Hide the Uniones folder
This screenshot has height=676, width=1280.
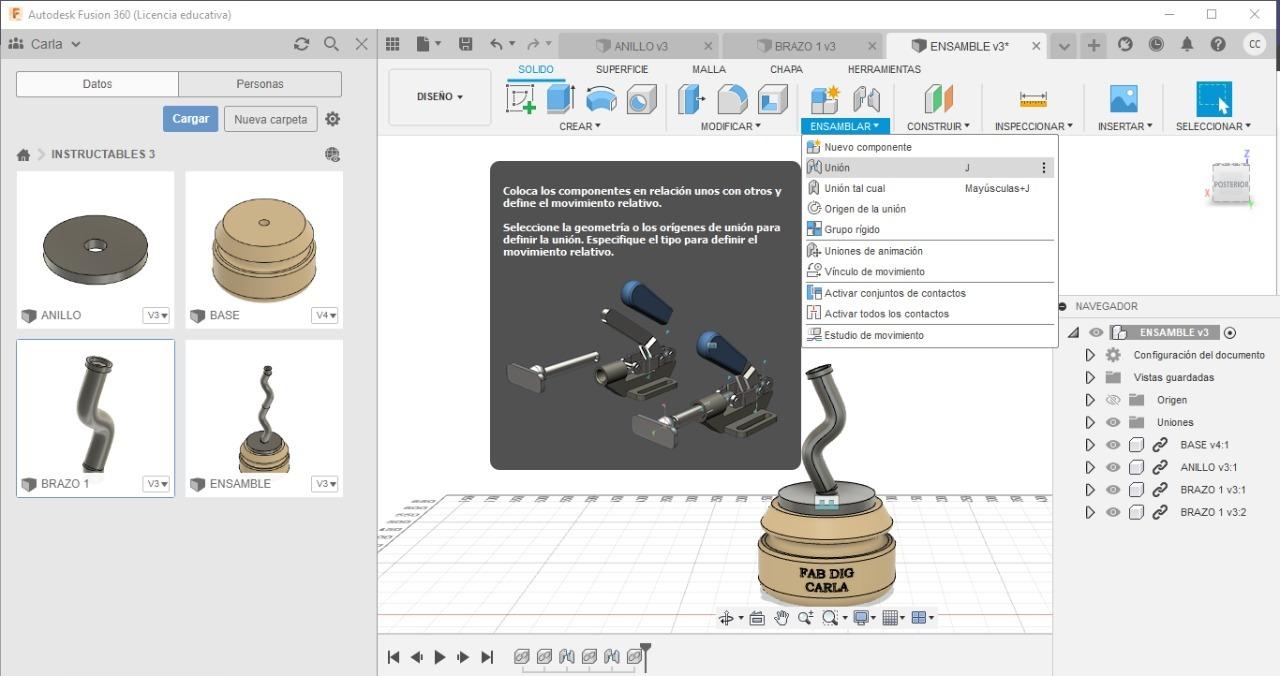[1113, 422]
